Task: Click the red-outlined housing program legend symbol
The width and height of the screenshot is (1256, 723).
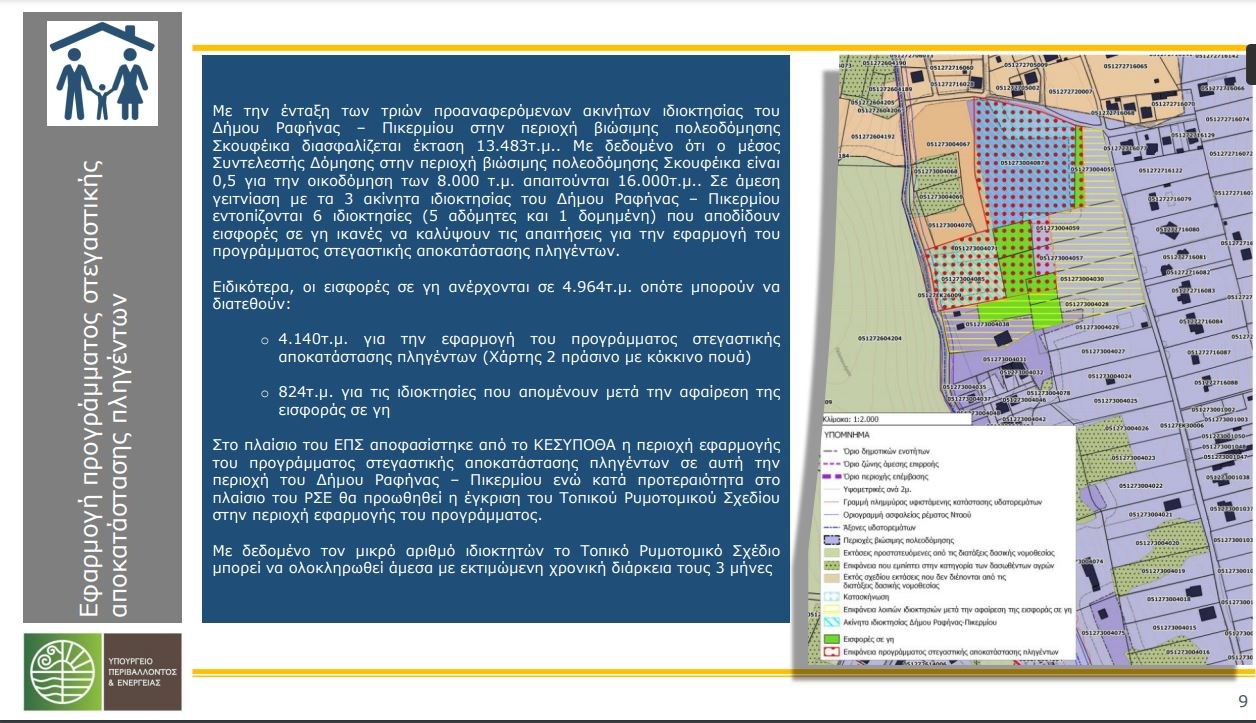Action: tap(829, 650)
